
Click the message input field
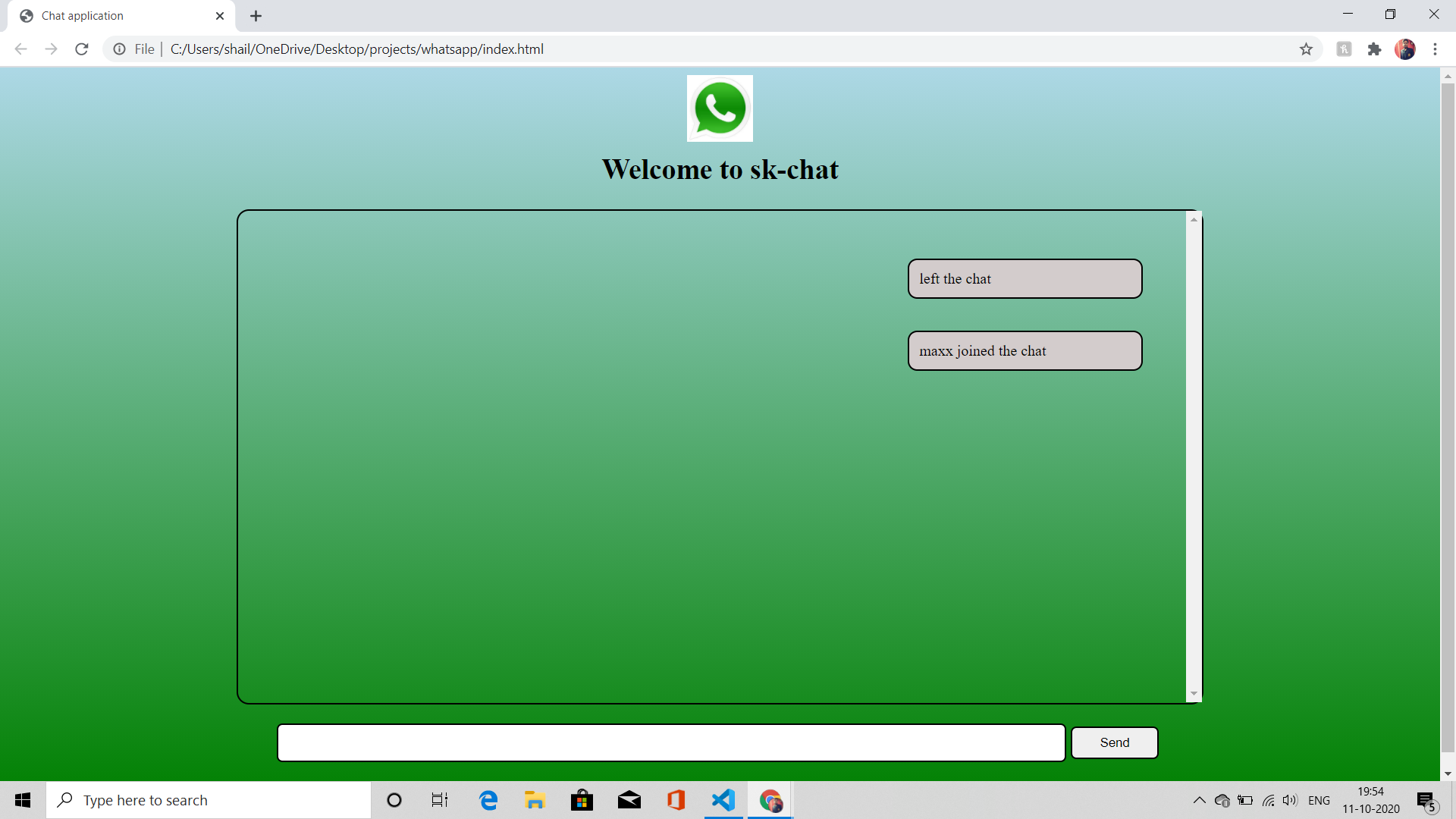[670, 742]
